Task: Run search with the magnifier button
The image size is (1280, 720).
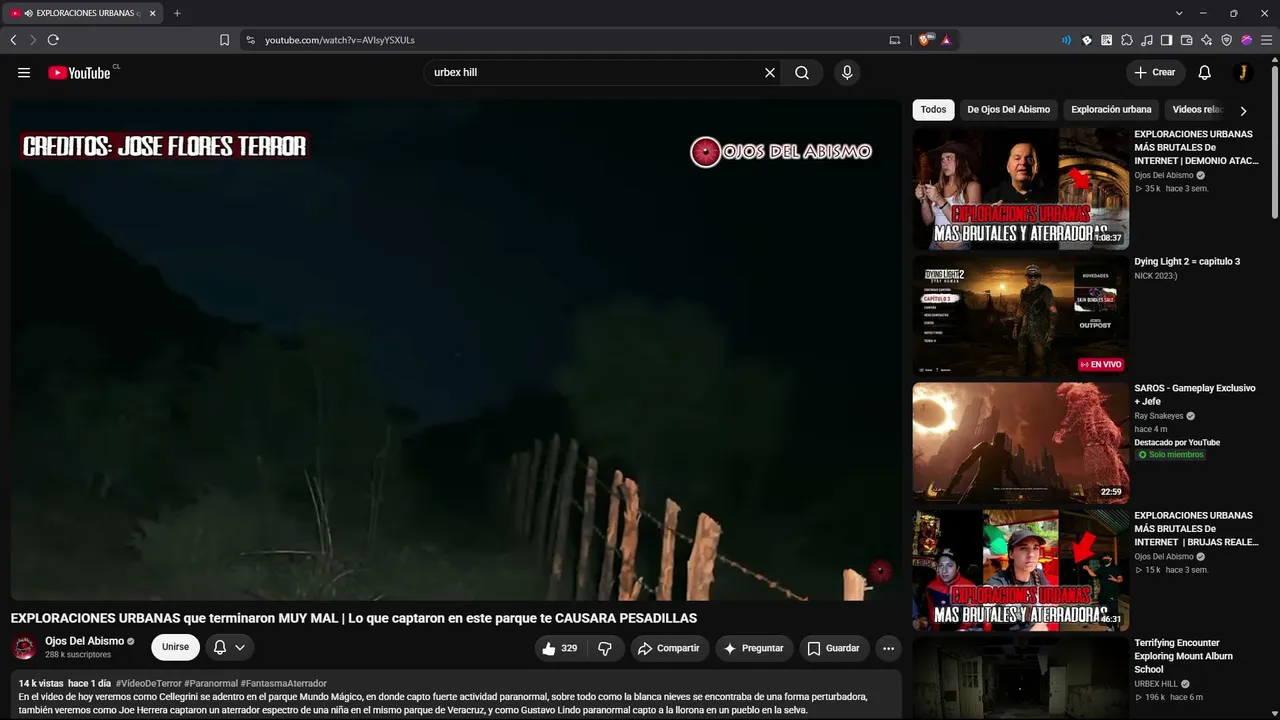Action: click(802, 73)
